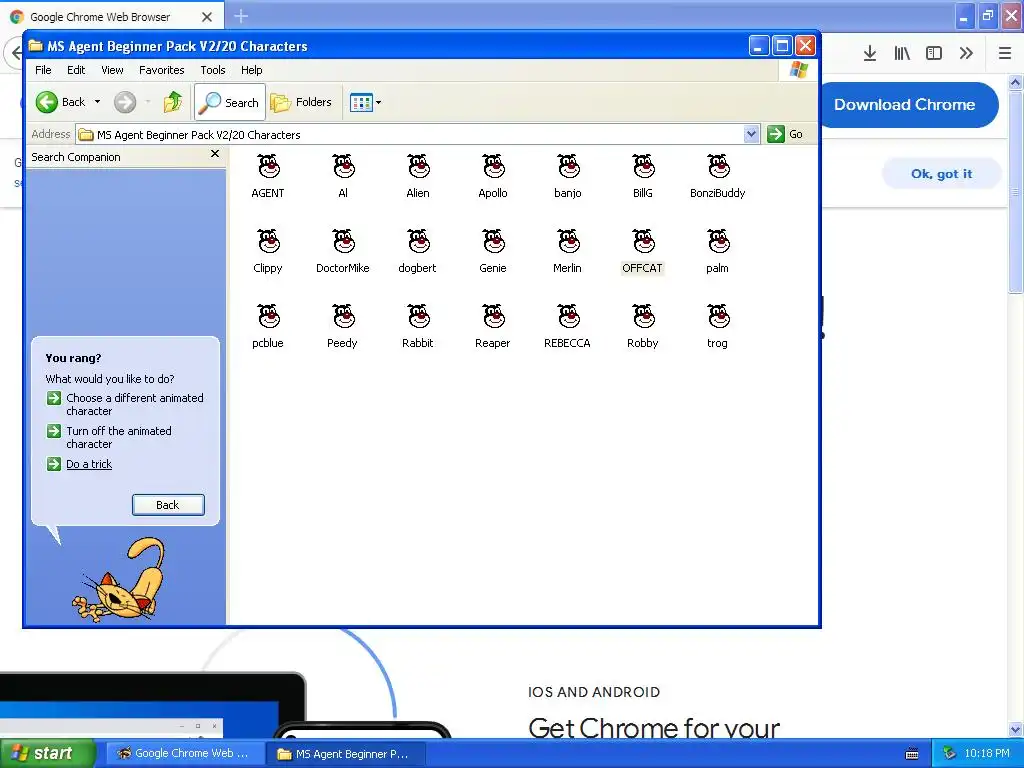Select the BonziBuddy character icon
1024x768 pixels.
click(x=718, y=167)
